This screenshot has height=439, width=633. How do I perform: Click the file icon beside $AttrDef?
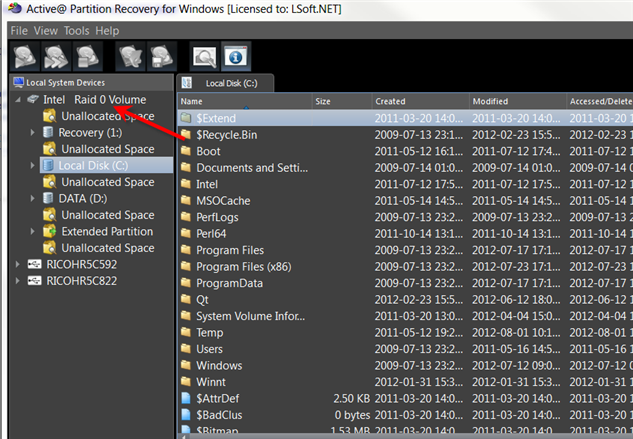[186, 398]
